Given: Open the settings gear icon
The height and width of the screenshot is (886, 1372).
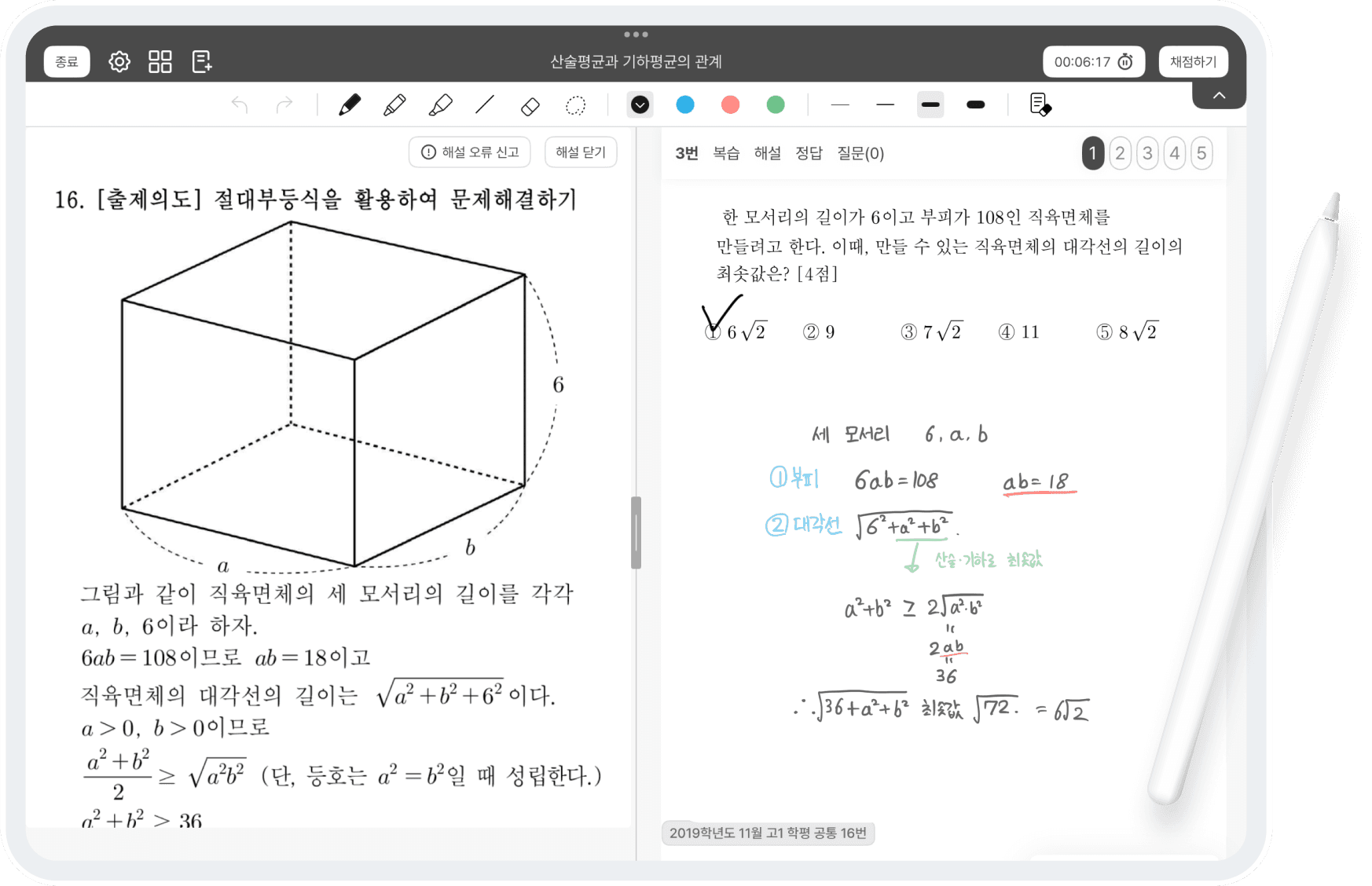Looking at the screenshot, I should pyautogui.click(x=119, y=61).
